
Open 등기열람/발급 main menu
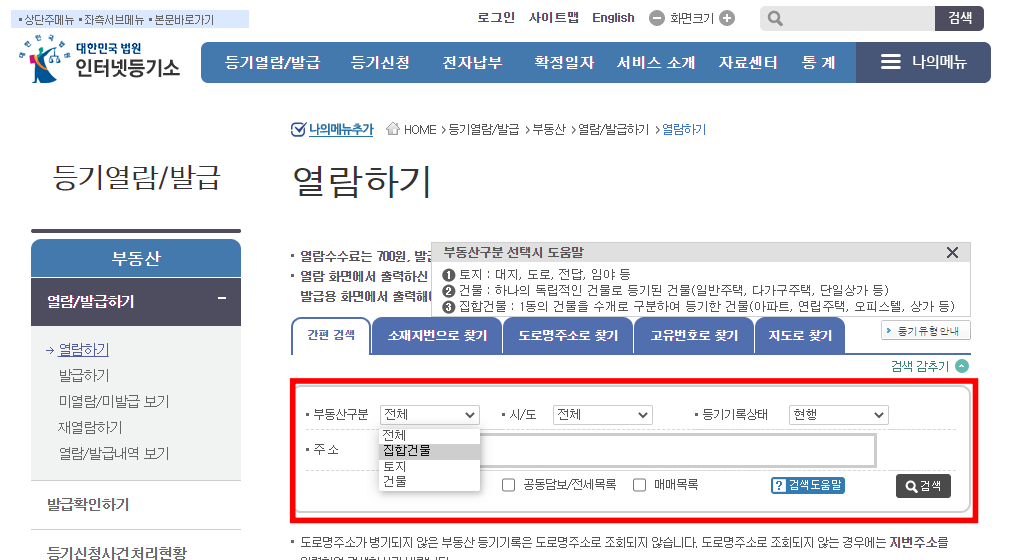click(x=272, y=62)
